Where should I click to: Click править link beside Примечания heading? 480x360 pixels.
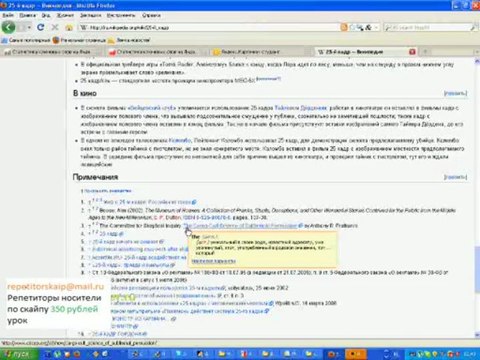click(455, 177)
